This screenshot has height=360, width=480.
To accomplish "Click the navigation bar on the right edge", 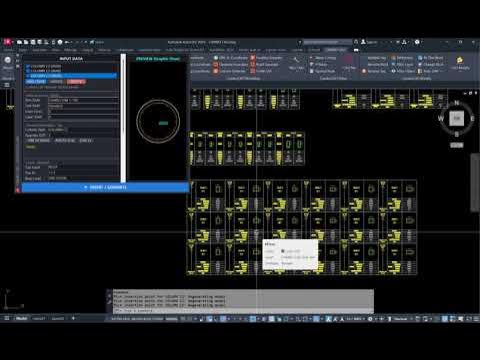I will tap(475, 182).
